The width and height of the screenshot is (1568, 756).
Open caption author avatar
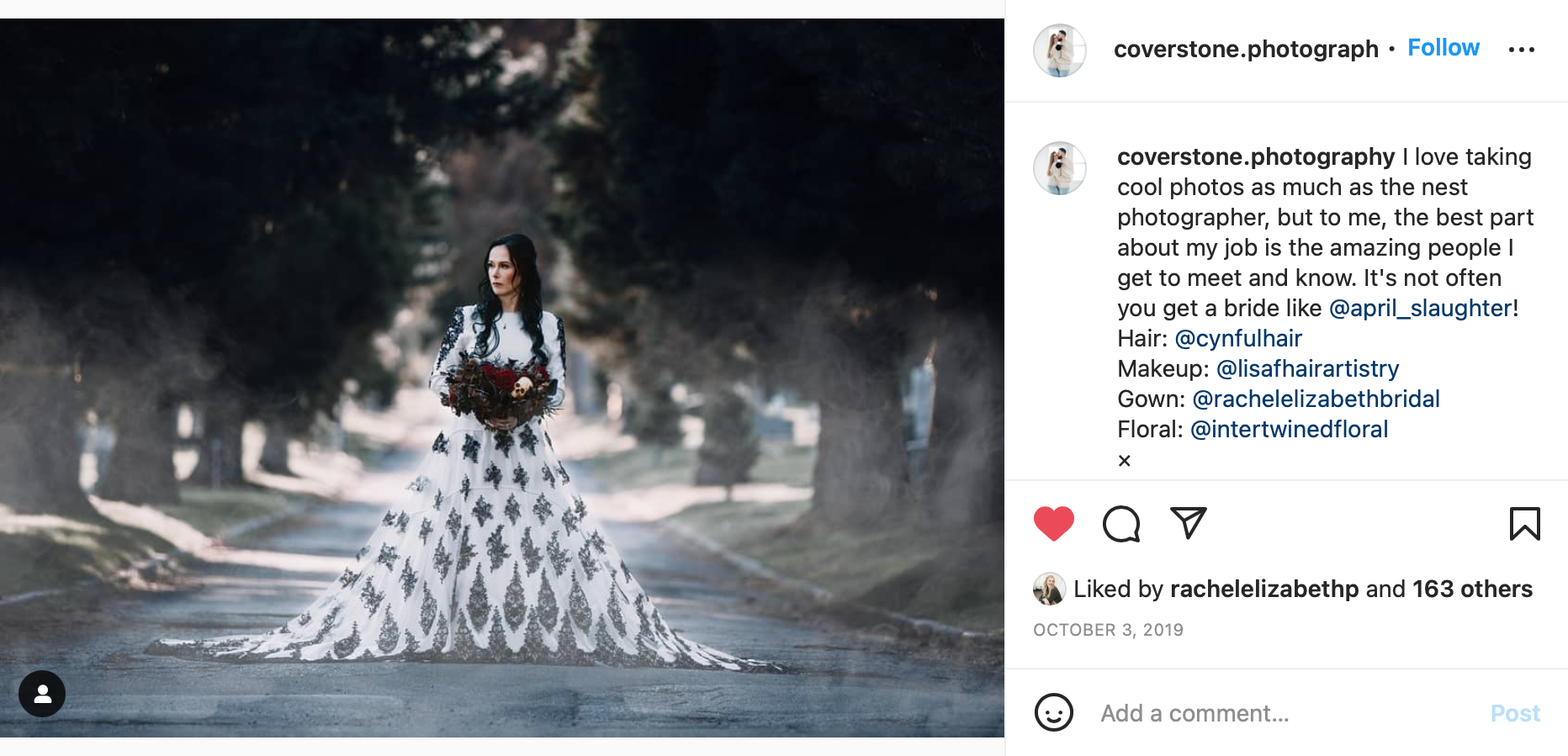[x=1059, y=168]
